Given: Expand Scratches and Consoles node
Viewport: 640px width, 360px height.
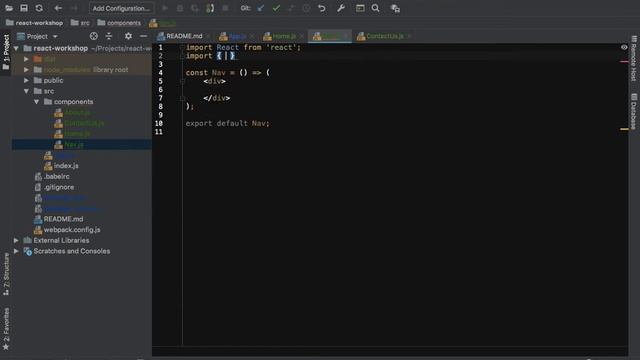Looking at the screenshot, I should coord(16,251).
